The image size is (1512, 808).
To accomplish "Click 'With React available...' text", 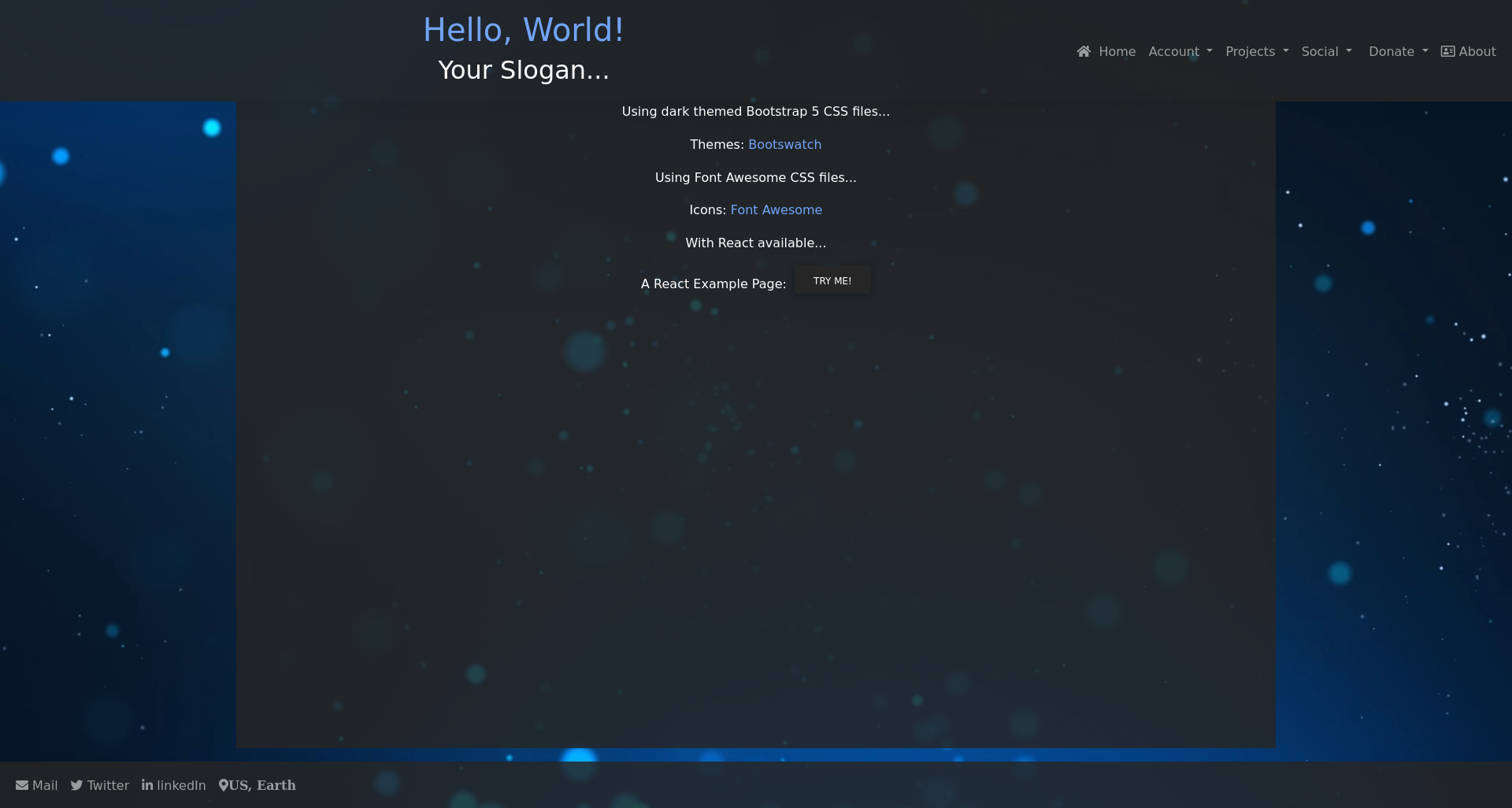I will tap(756, 243).
